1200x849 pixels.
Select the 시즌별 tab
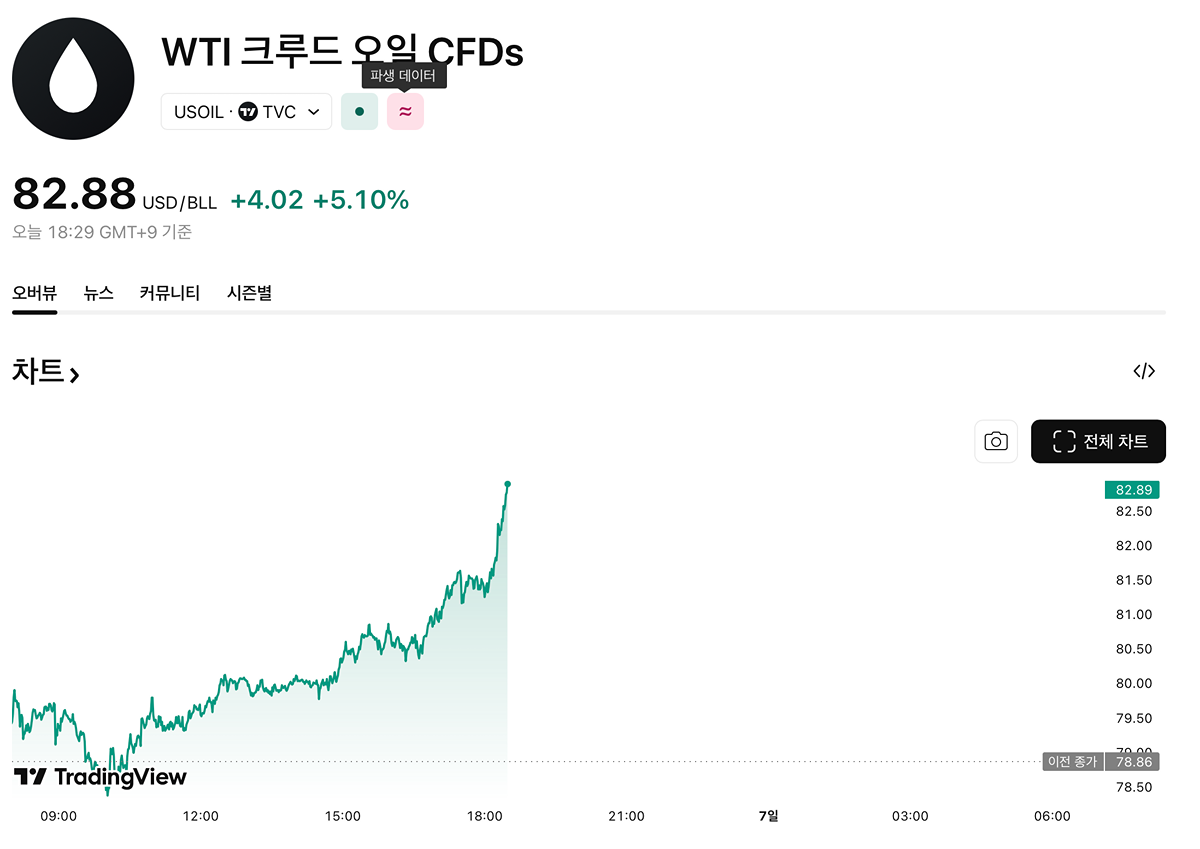(249, 293)
